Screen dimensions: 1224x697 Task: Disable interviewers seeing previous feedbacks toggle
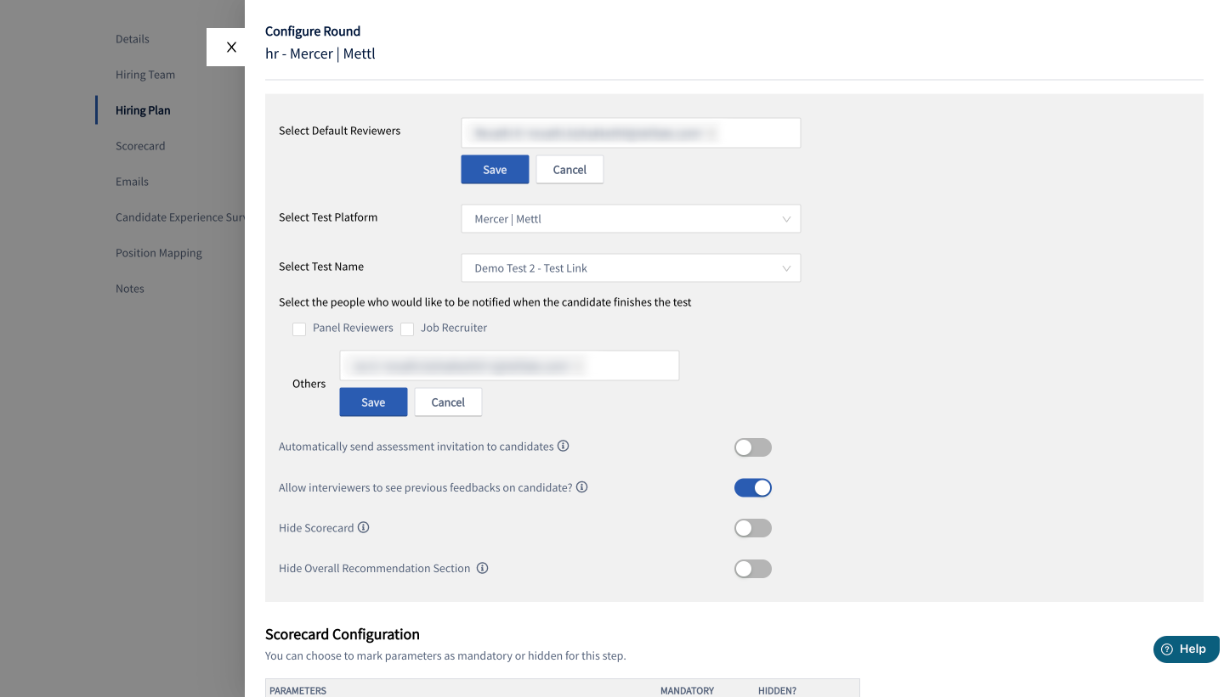pyautogui.click(x=753, y=488)
